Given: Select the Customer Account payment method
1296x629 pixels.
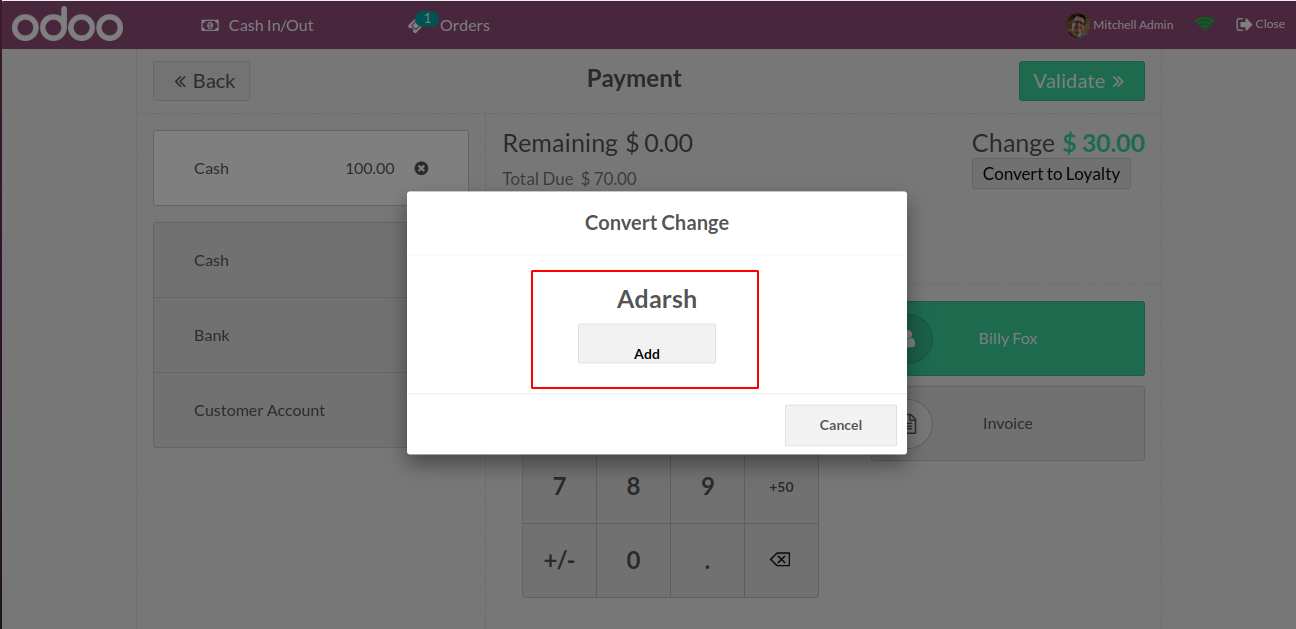Looking at the screenshot, I should [x=280, y=410].
